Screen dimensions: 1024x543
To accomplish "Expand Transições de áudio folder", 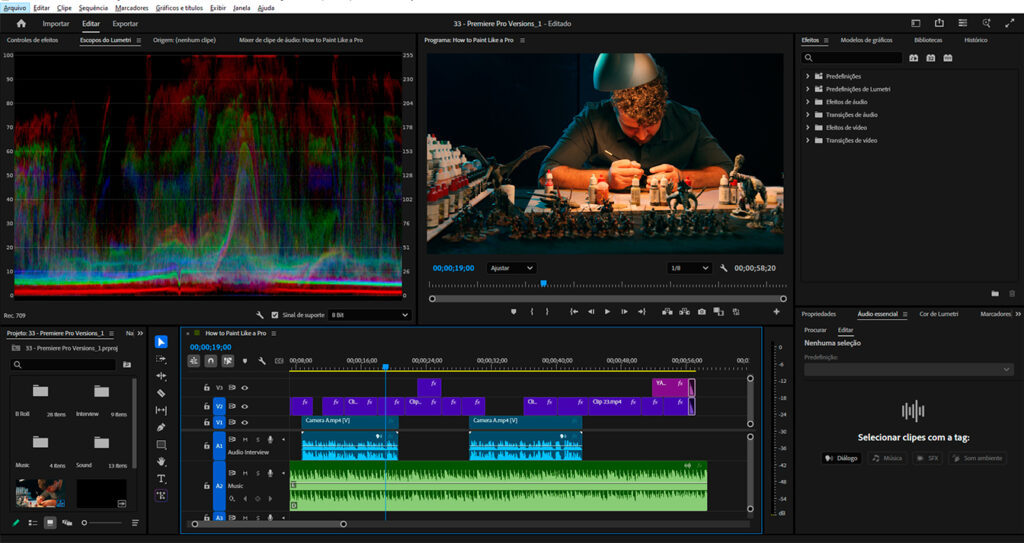I will coord(808,115).
